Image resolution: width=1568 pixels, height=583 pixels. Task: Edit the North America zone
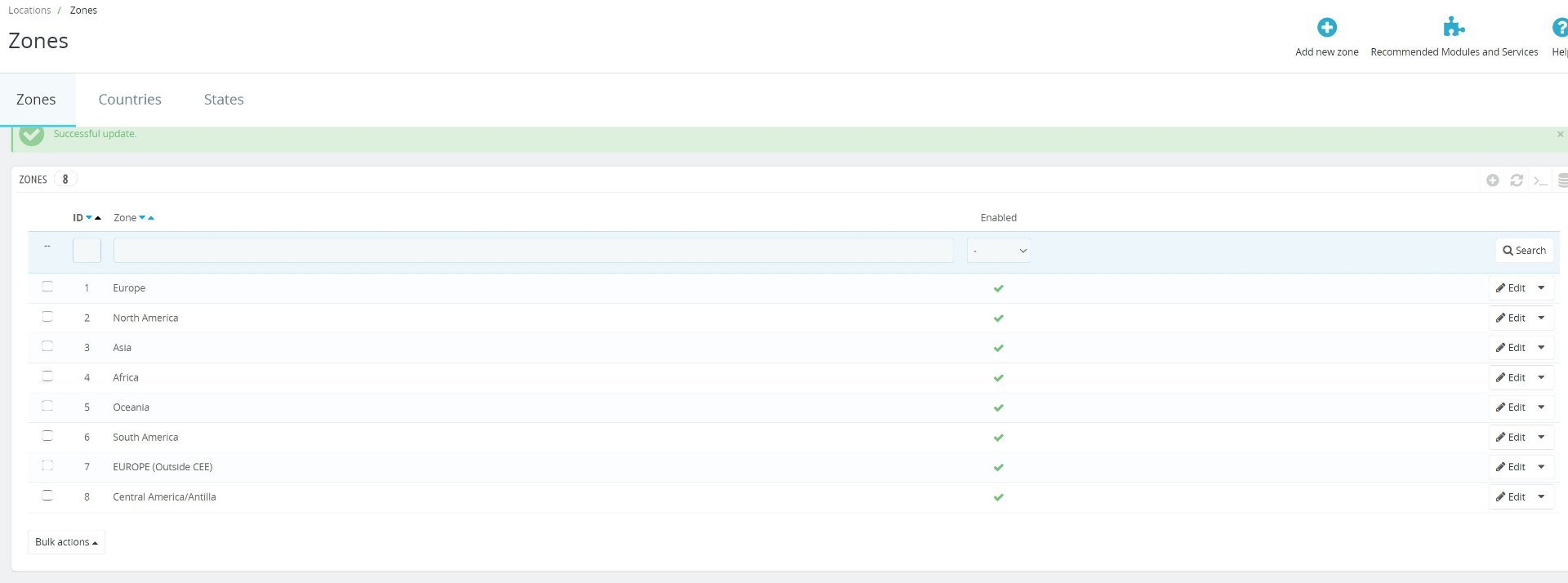pyautogui.click(x=1510, y=318)
